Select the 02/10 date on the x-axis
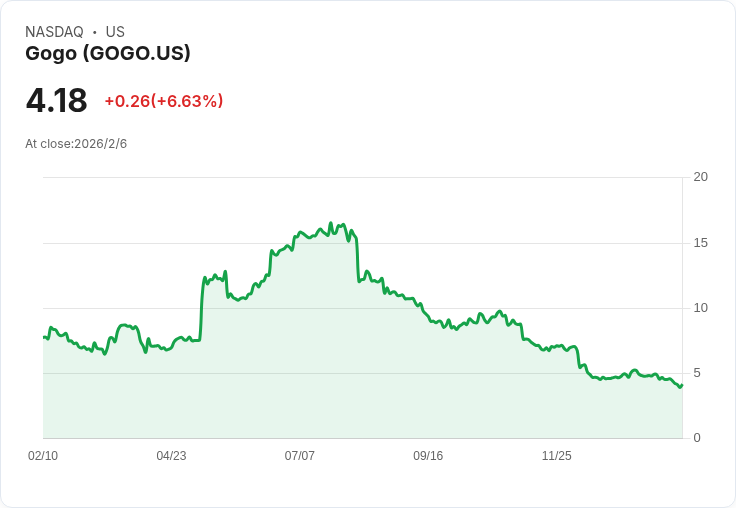The image size is (736, 508). 43,456
